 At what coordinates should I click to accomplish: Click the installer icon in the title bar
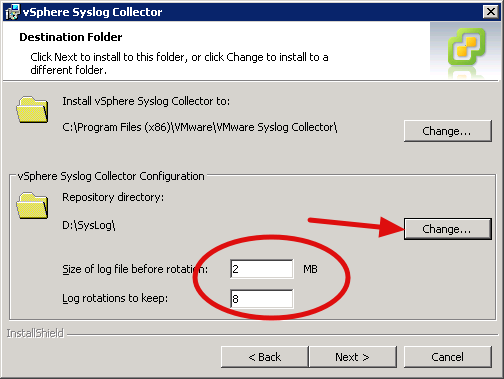point(13,12)
